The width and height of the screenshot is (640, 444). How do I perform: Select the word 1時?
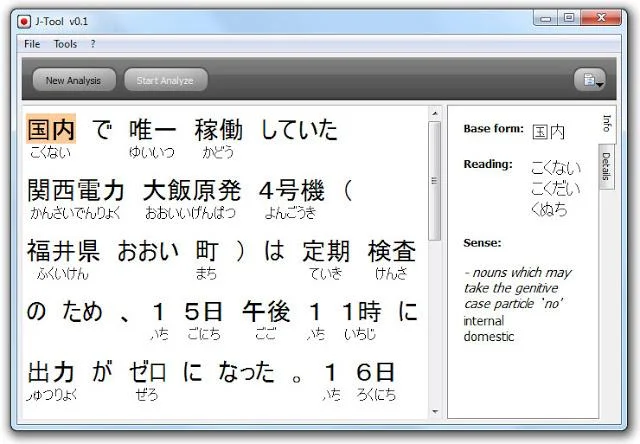(362, 311)
